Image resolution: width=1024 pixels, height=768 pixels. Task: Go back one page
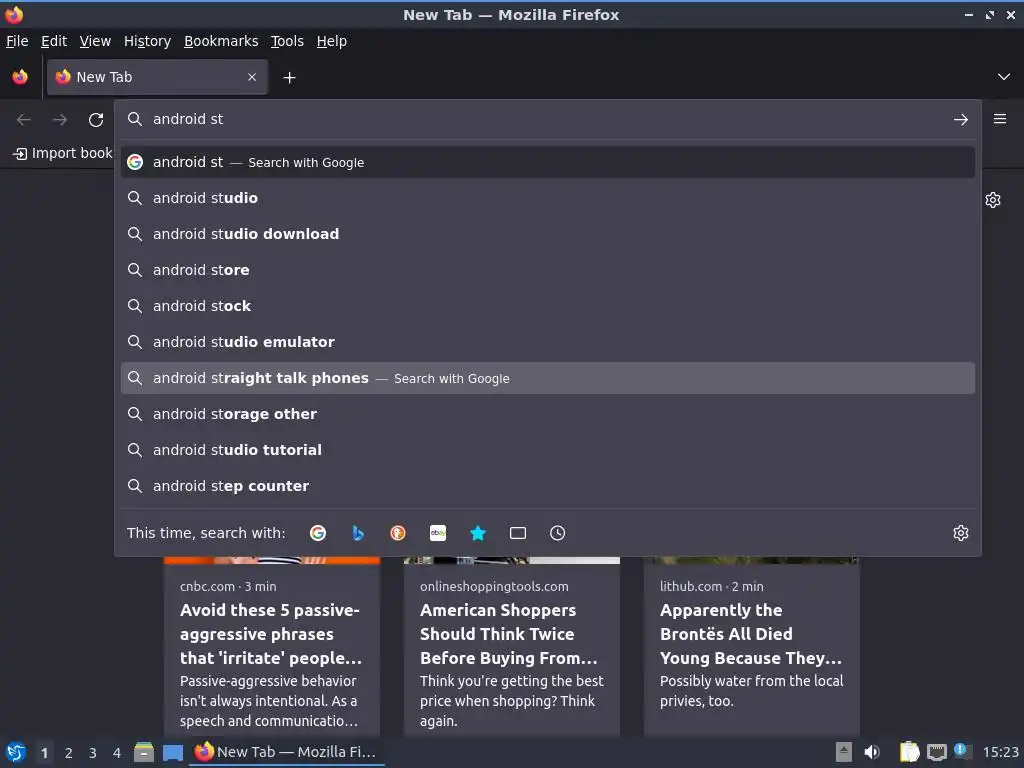point(24,120)
